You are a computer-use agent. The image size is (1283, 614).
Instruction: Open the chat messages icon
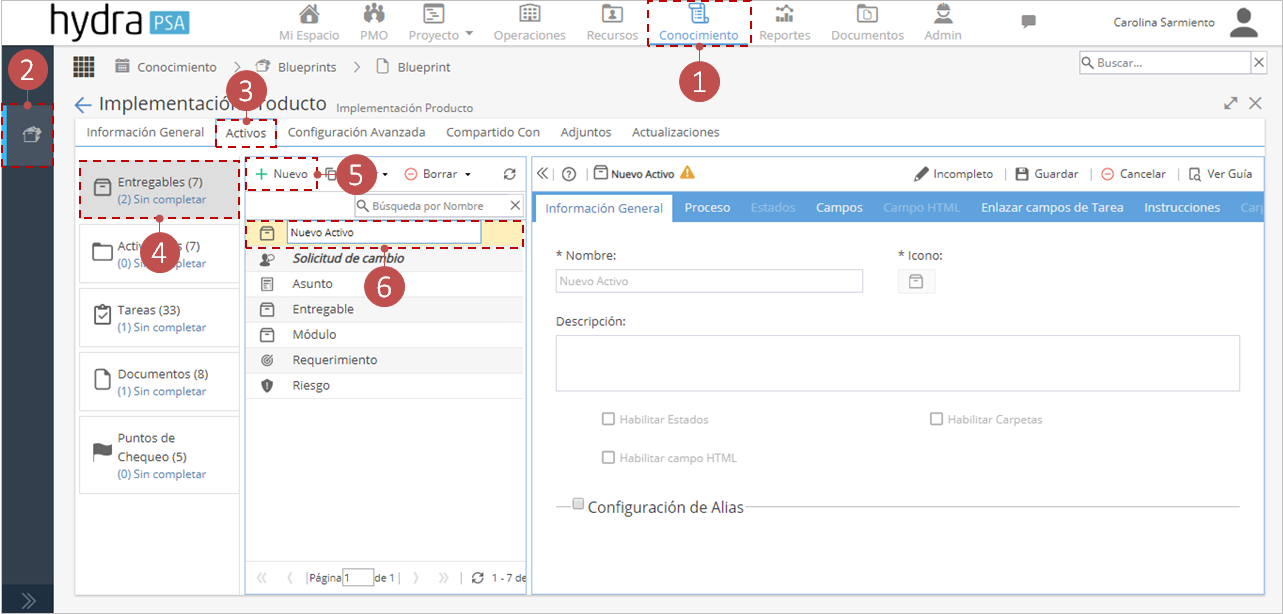point(1028,21)
